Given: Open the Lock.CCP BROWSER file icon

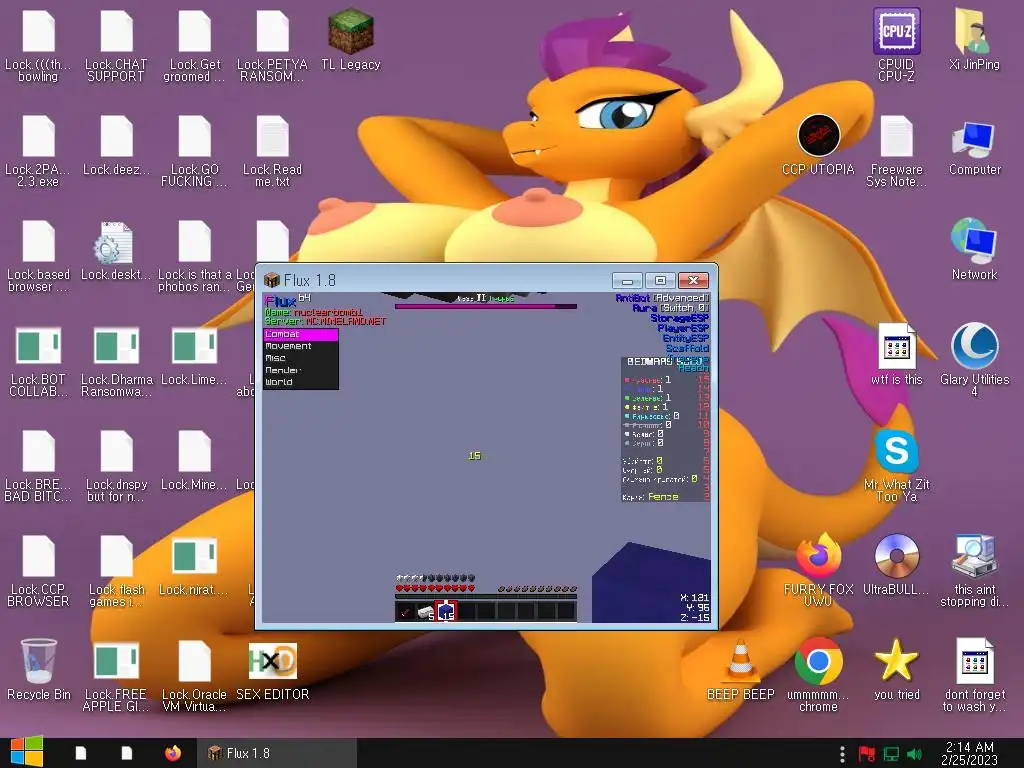Looking at the screenshot, I should (39, 569).
